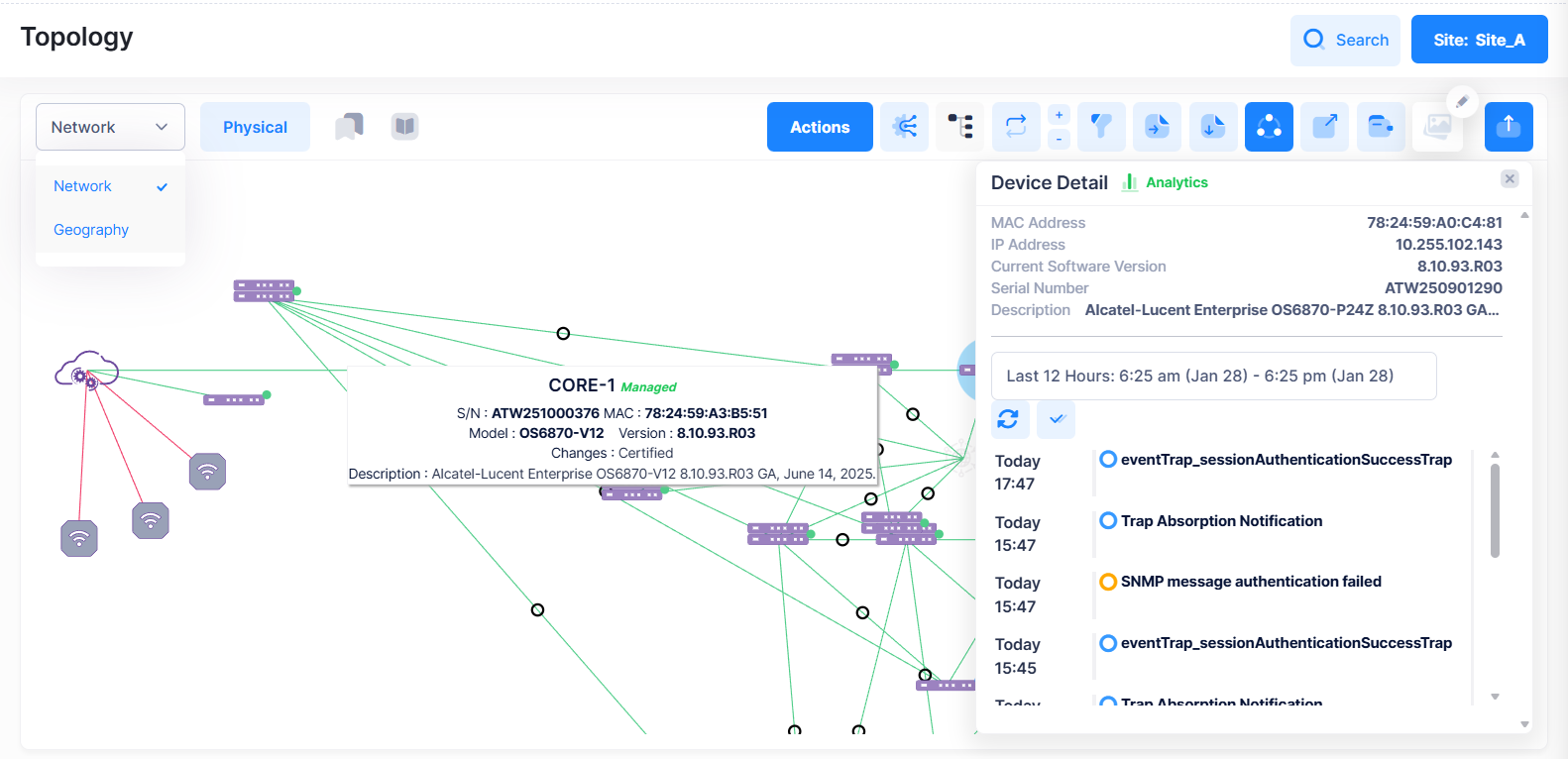This screenshot has height=759, width=1568.
Task: Click the pencil edit icon
Action: tap(1462, 101)
